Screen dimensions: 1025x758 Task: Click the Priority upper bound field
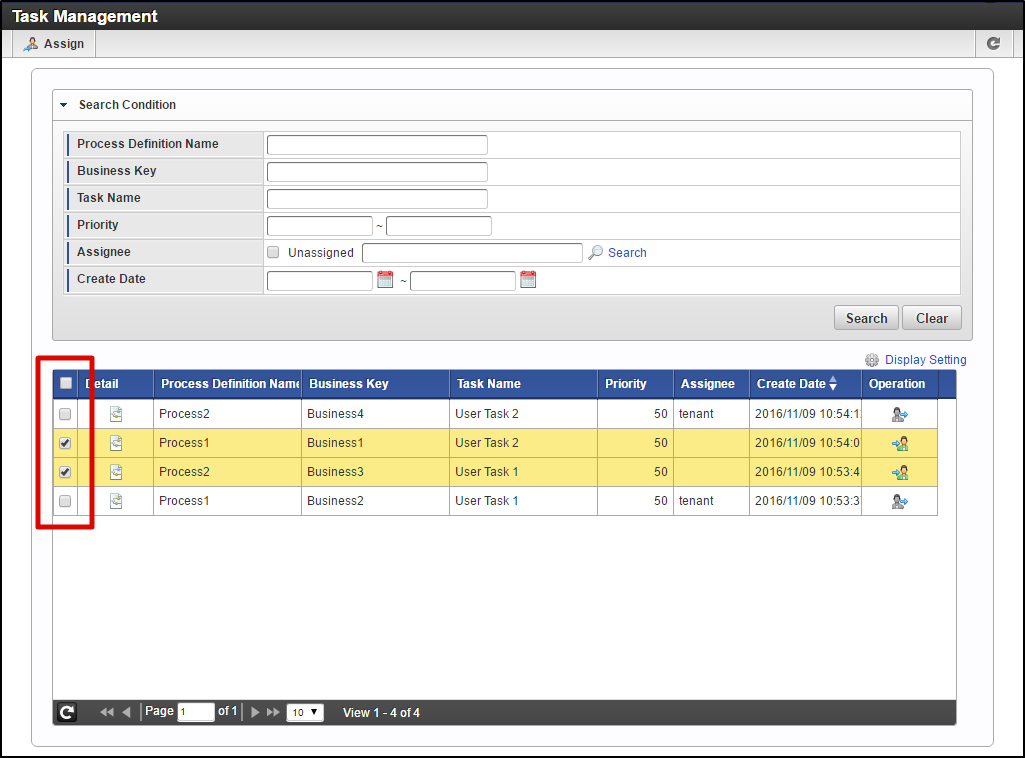tap(439, 226)
